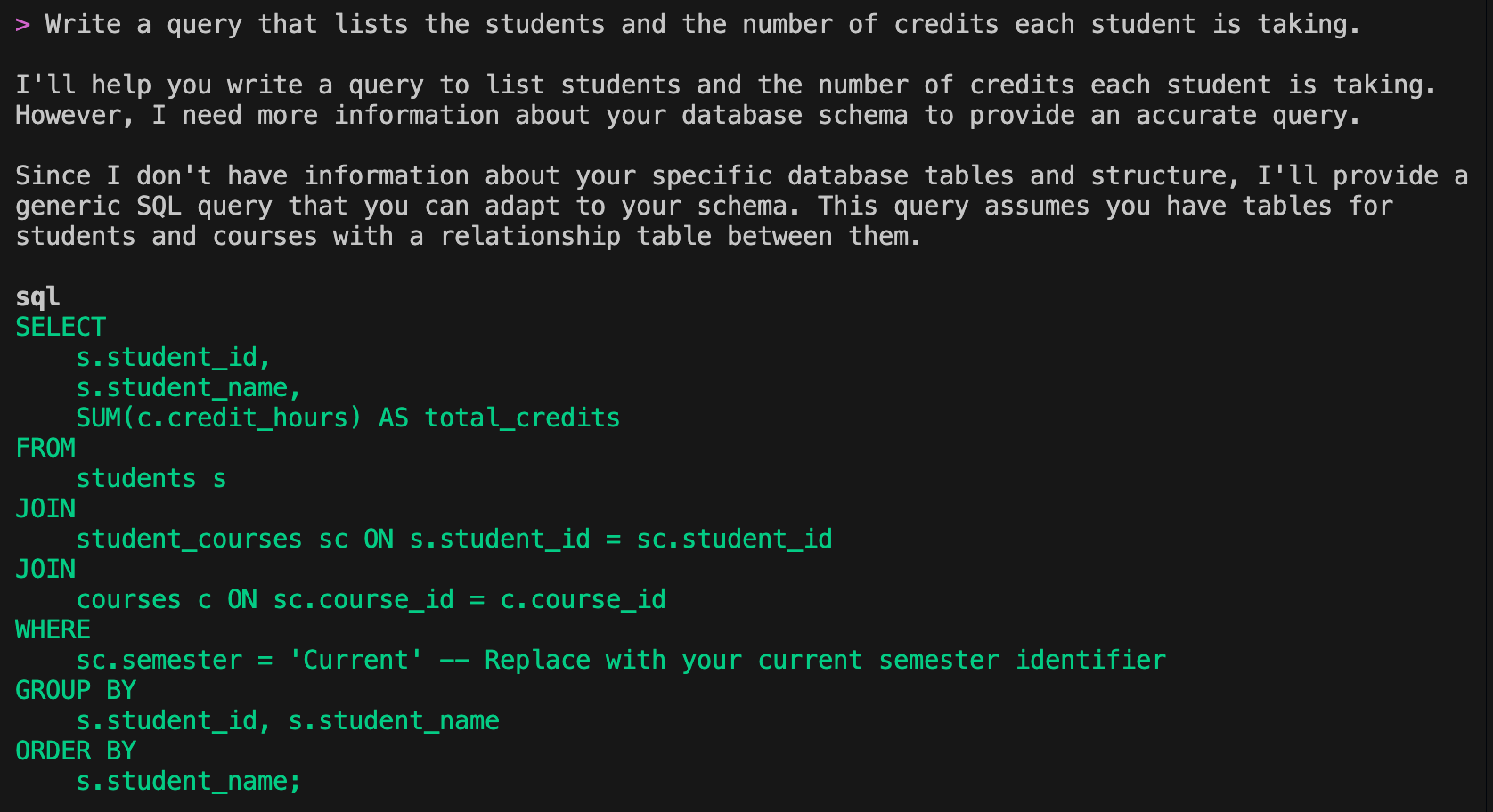This screenshot has width=1493, height=812.
Task: Click the GROUP BY keyword
Action: pos(76,690)
